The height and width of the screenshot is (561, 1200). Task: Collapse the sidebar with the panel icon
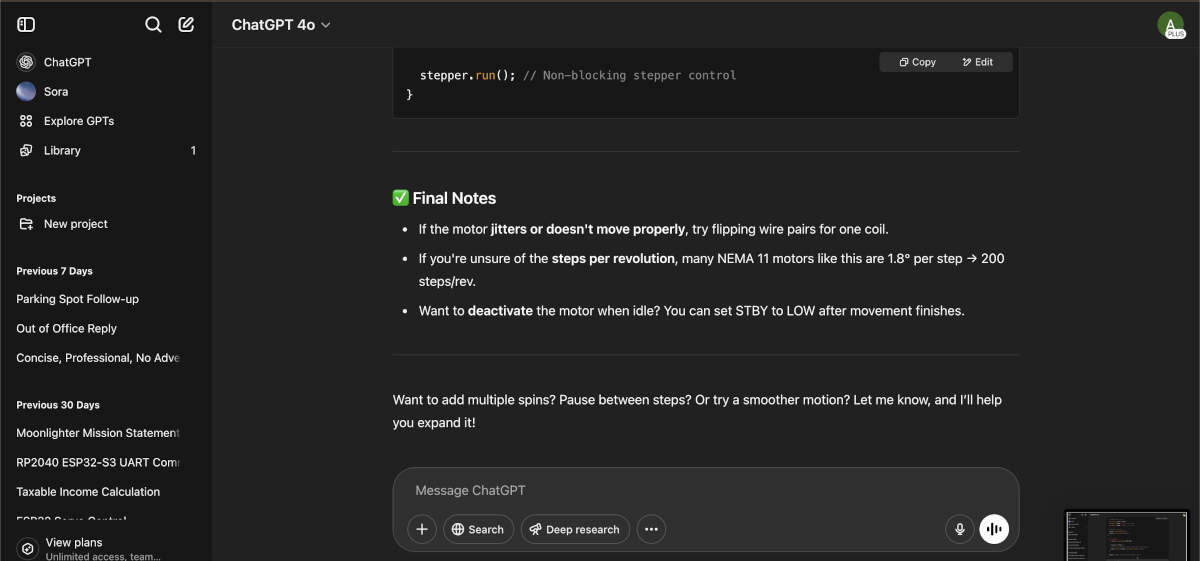pyautogui.click(x=27, y=24)
